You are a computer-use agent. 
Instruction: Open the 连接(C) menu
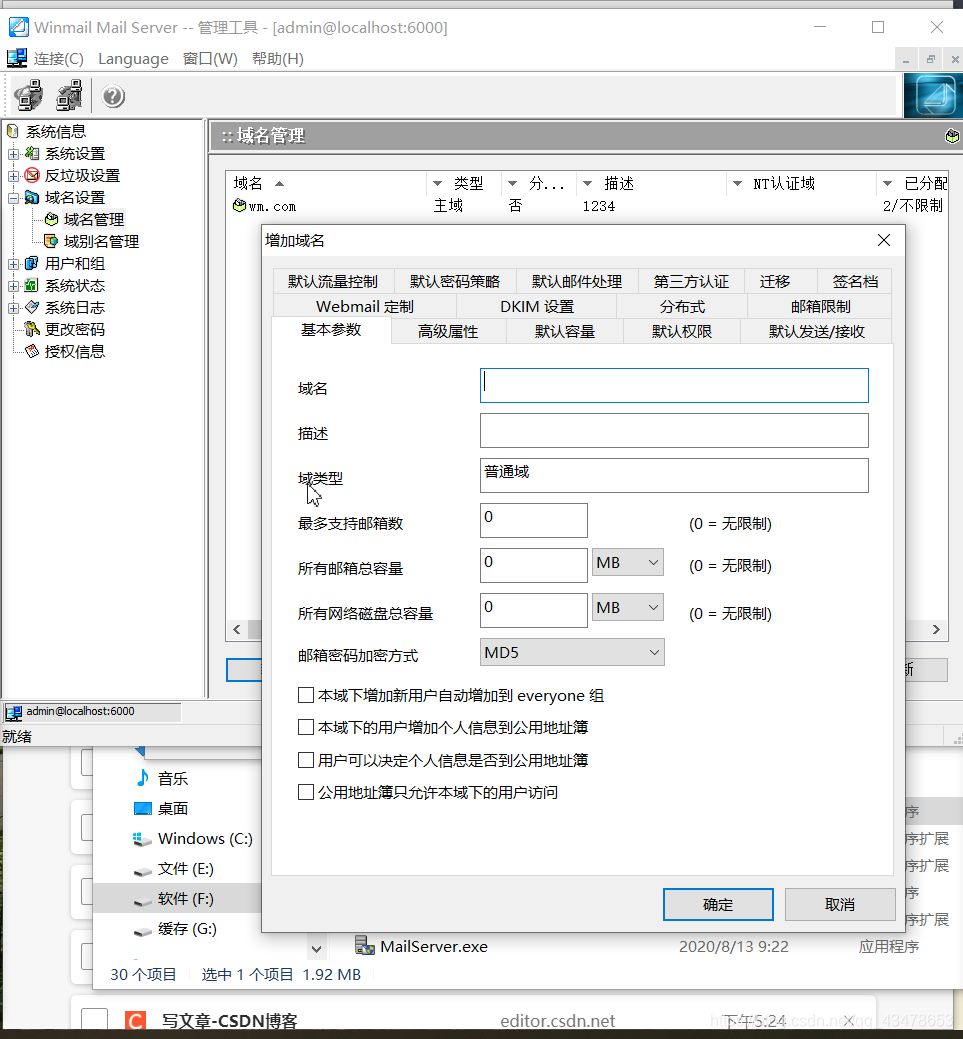(58, 59)
